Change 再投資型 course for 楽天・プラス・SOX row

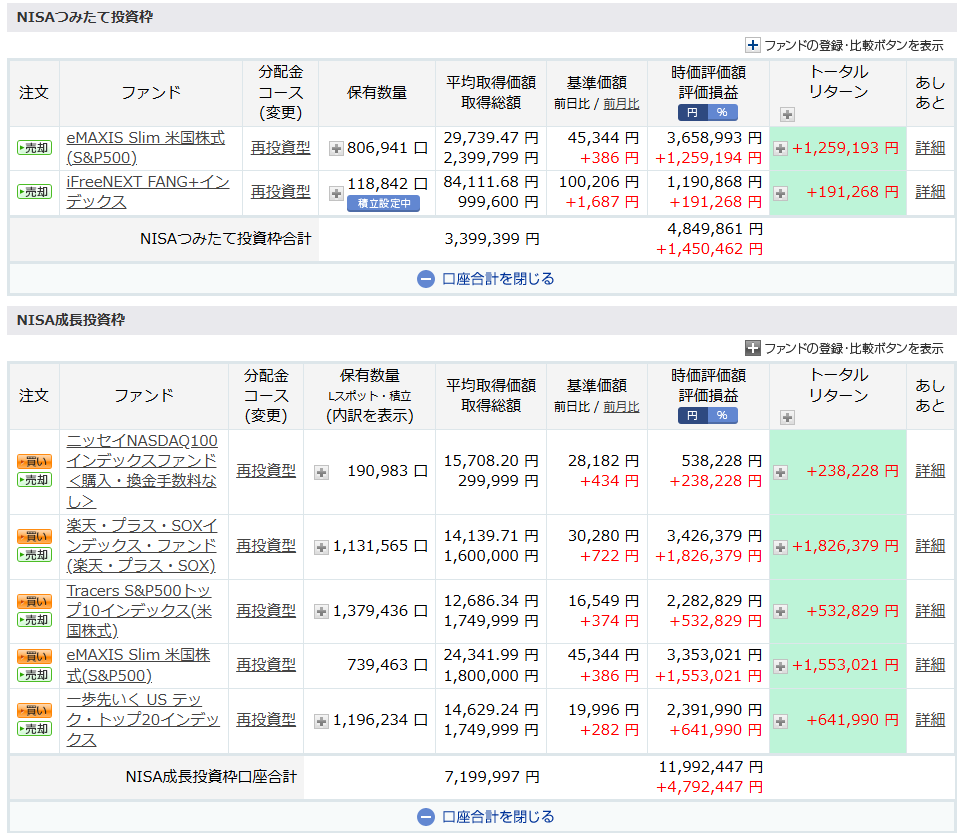266,546
